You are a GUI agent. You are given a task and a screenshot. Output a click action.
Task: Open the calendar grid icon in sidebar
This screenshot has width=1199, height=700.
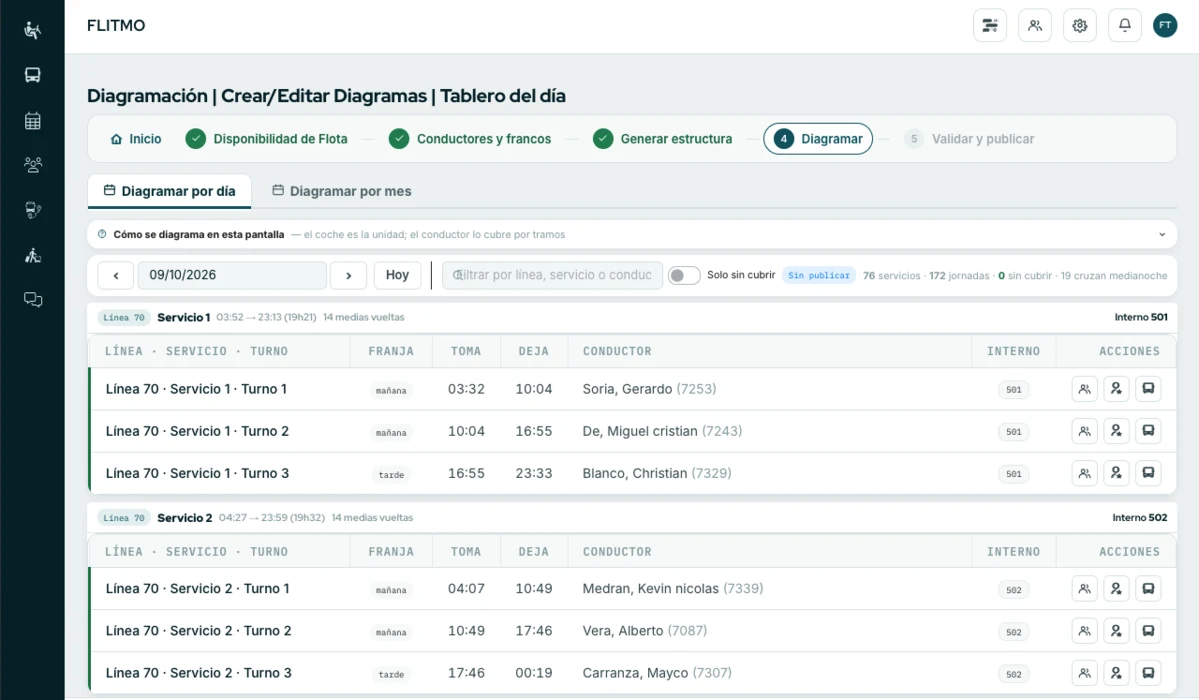pos(32,121)
